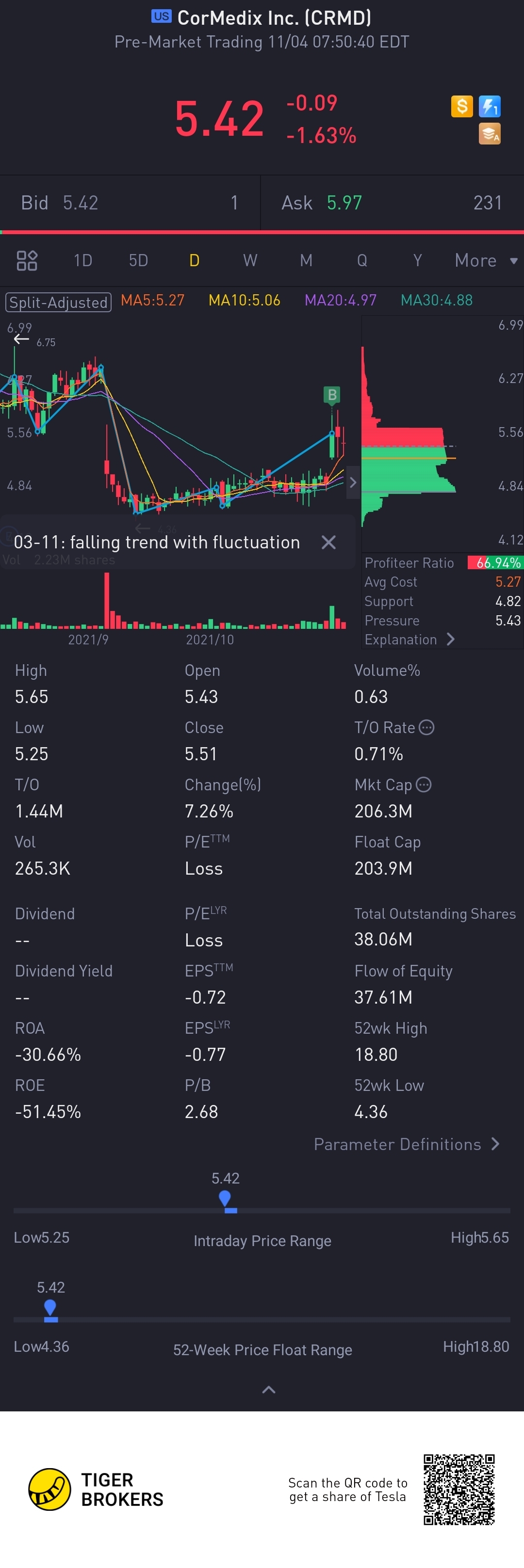Tap the CorMedix Inc. (CRMD) title
524x1568 pixels.
[x=274, y=17]
